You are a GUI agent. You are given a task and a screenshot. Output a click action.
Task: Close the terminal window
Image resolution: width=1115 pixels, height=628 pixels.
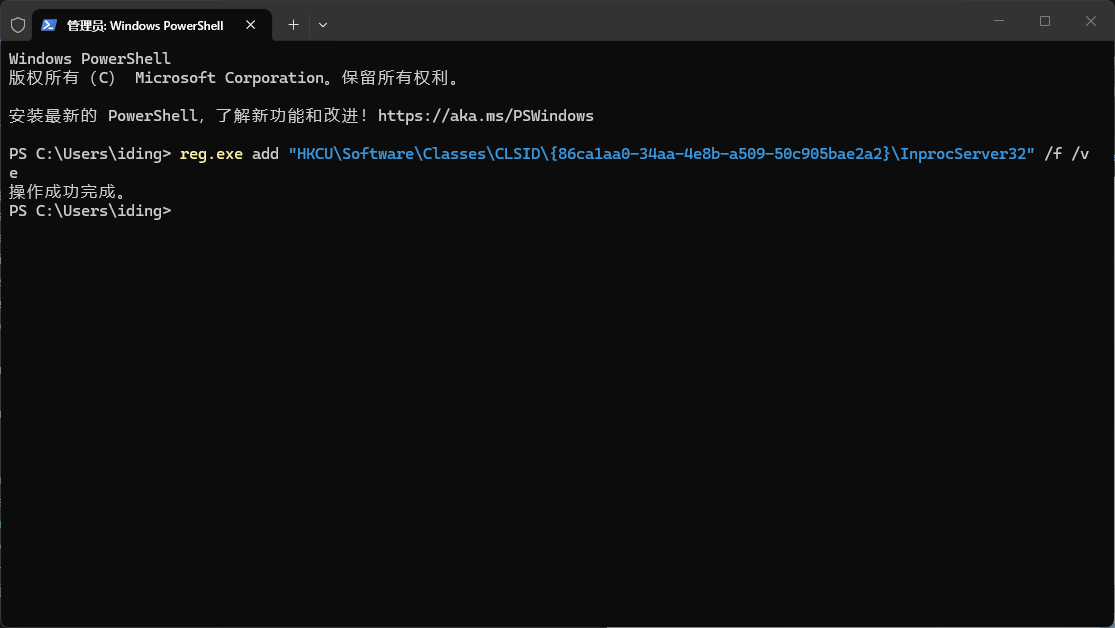coord(1091,21)
